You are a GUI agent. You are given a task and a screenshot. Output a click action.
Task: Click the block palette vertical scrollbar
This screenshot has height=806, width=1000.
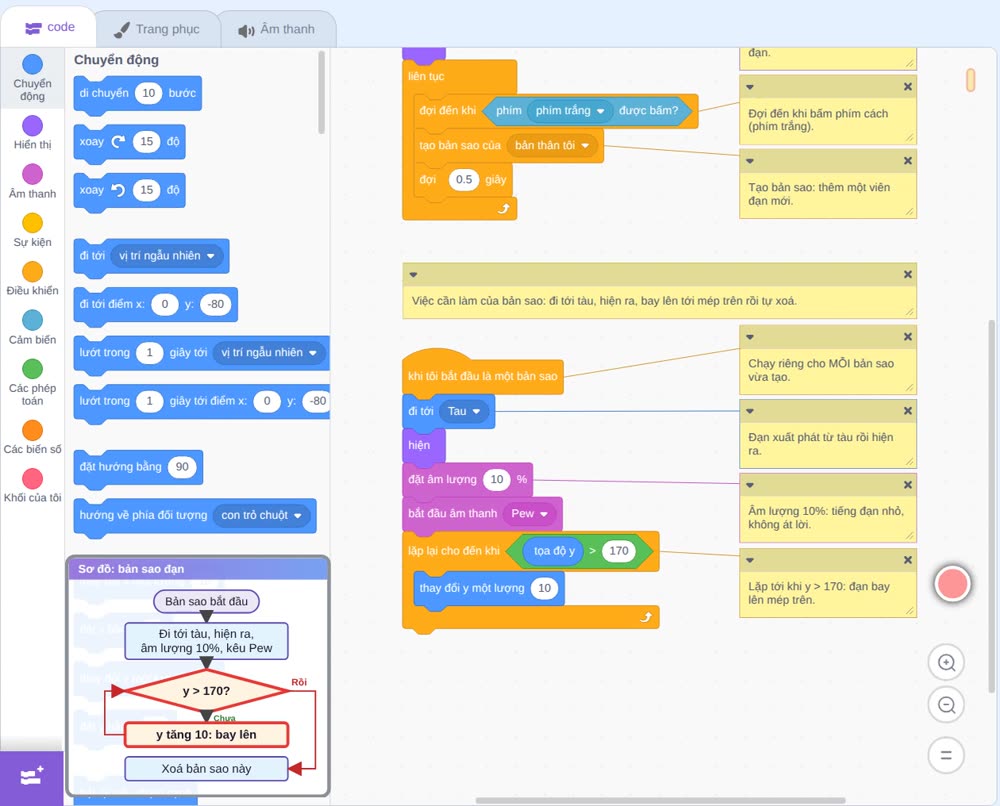[321, 92]
